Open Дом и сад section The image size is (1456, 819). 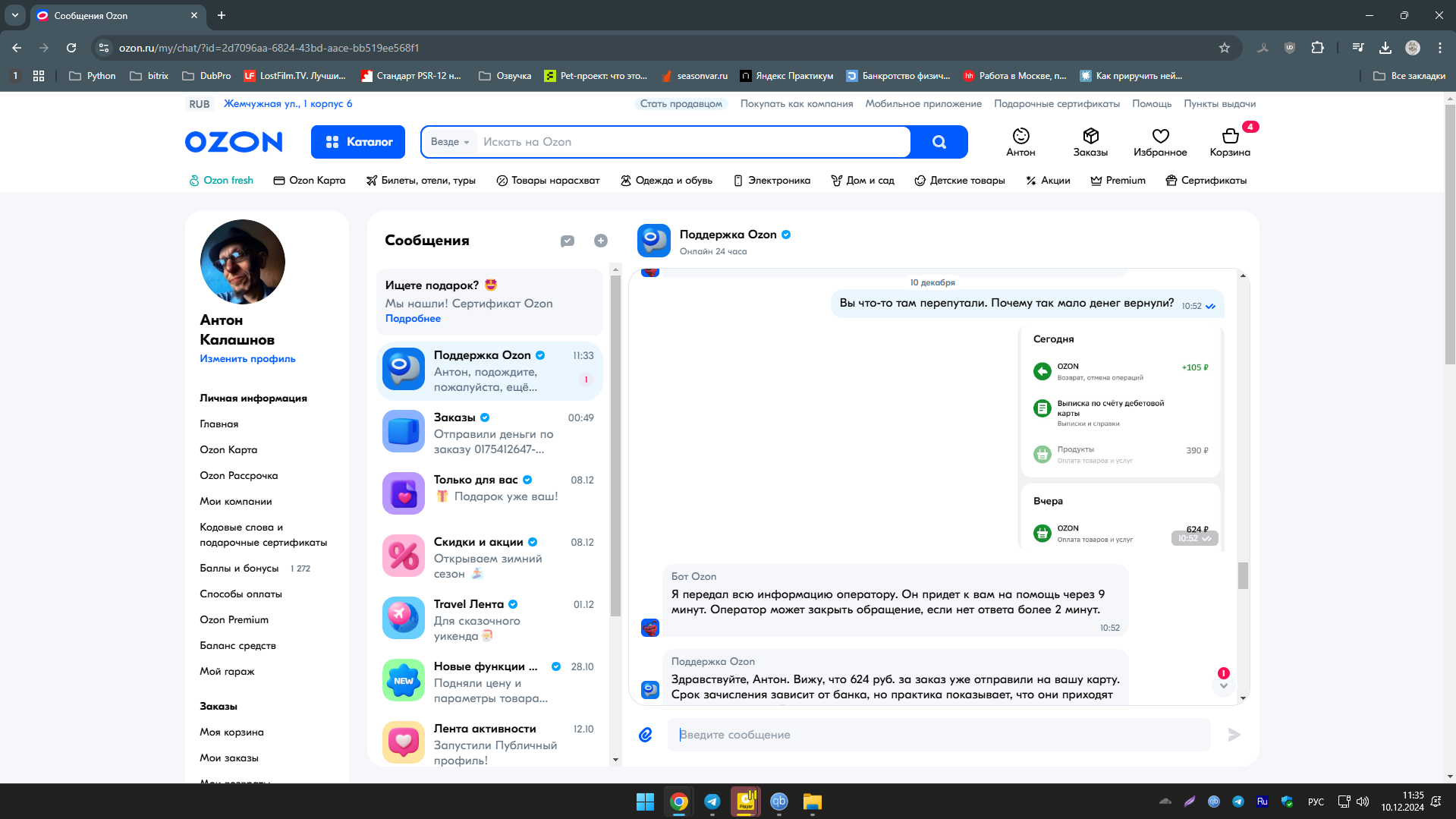(863, 181)
